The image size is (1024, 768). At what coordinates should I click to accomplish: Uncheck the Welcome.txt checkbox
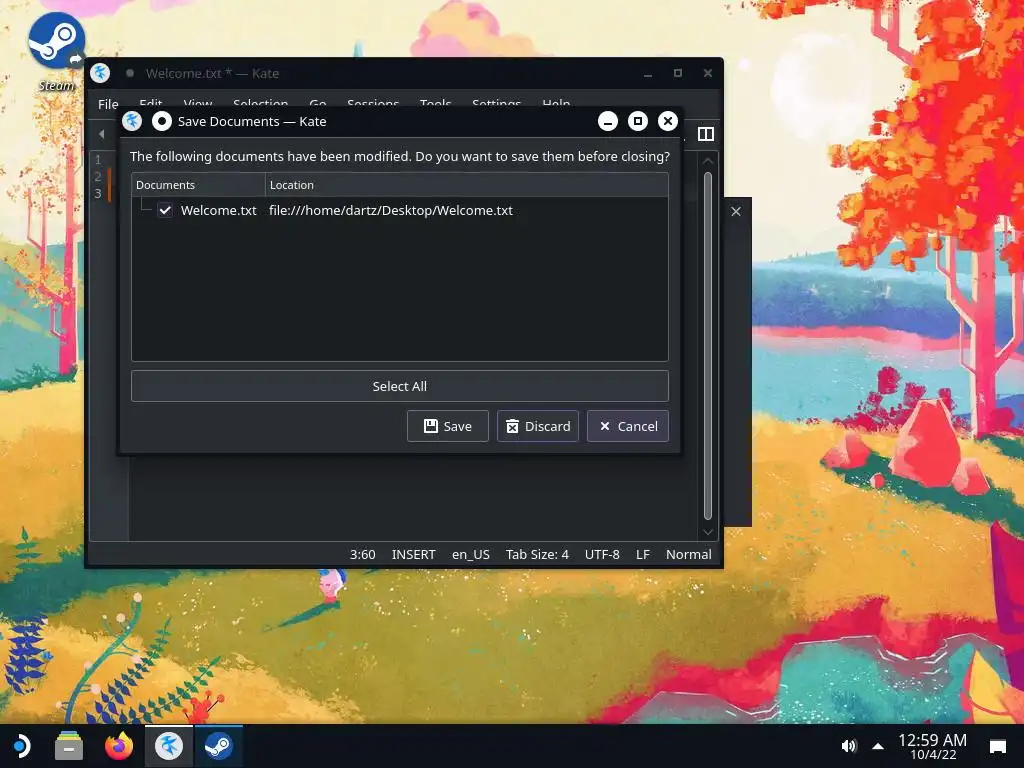165,210
